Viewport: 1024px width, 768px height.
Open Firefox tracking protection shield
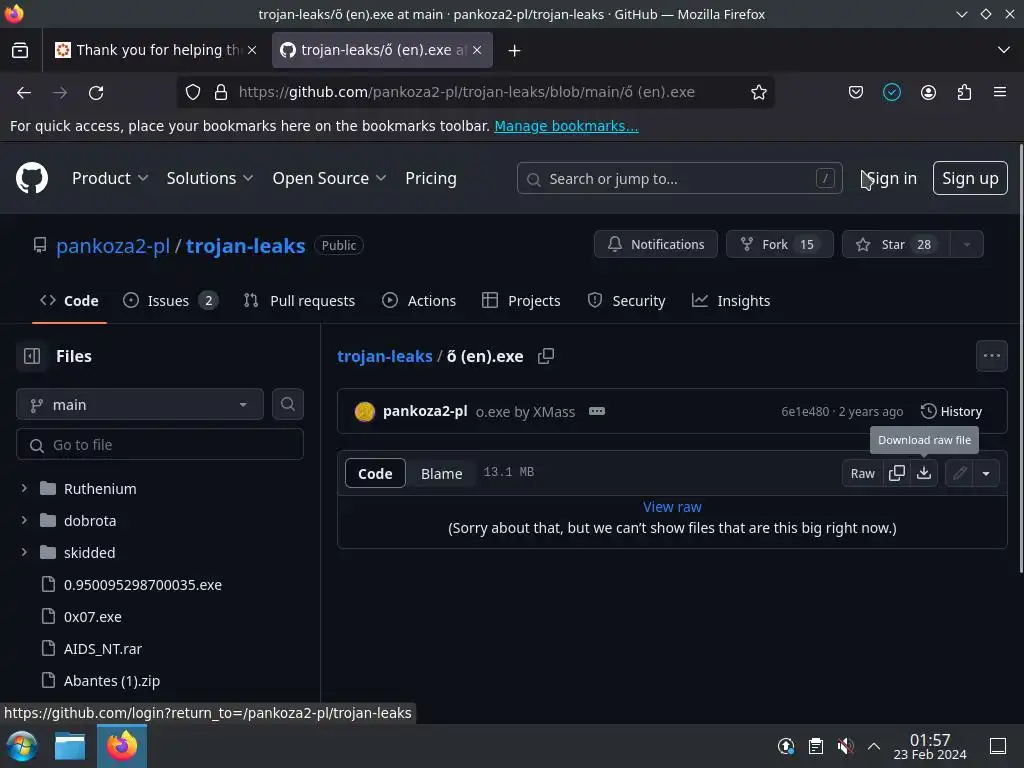(193, 92)
